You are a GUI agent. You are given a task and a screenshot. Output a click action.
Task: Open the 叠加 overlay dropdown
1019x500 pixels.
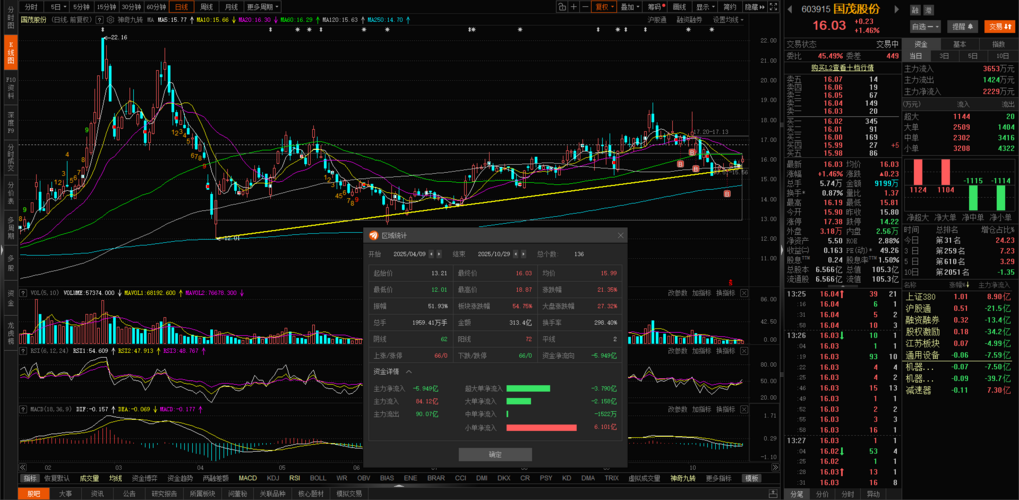(630, 7)
